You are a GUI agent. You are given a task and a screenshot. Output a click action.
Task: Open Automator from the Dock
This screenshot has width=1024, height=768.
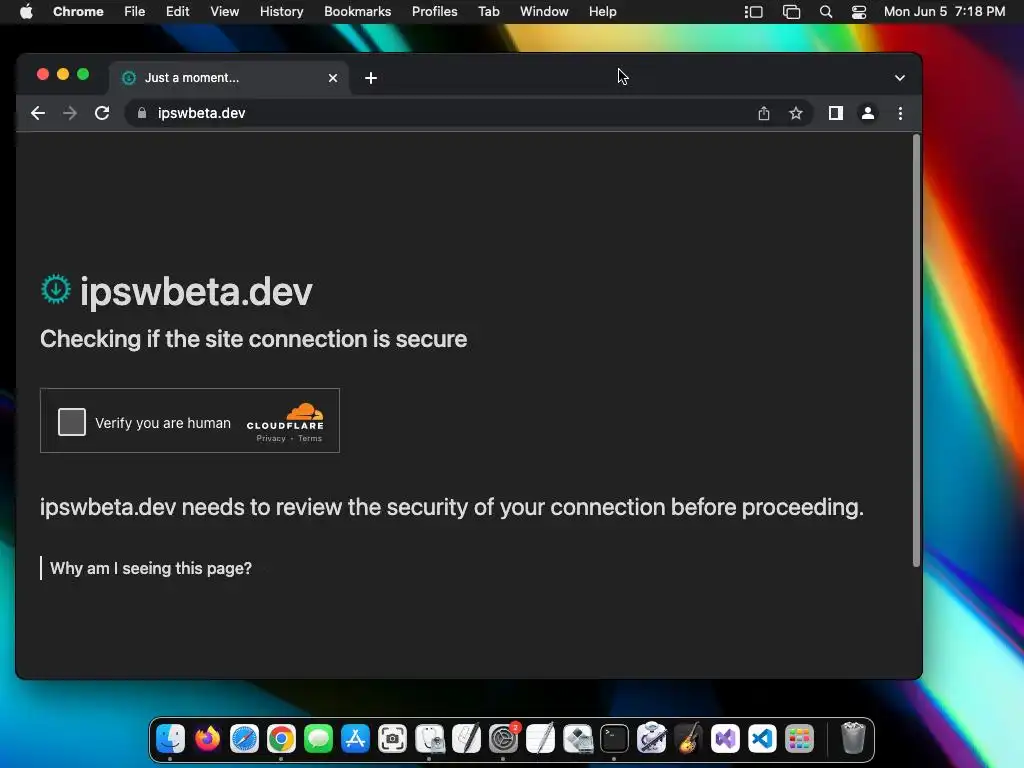pyautogui.click(x=651, y=739)
